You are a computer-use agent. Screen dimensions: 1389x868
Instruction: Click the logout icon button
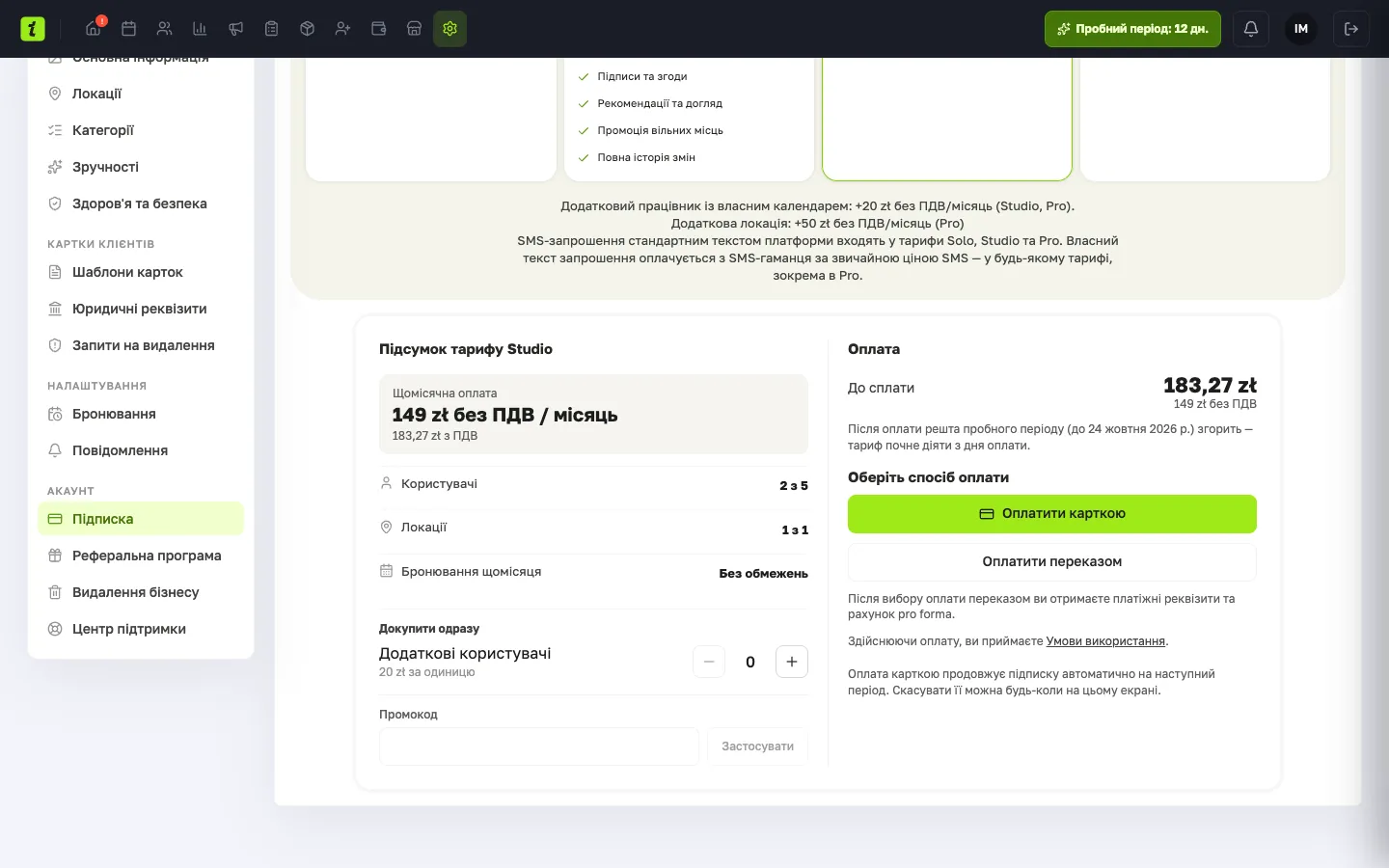pos(1351,29)
